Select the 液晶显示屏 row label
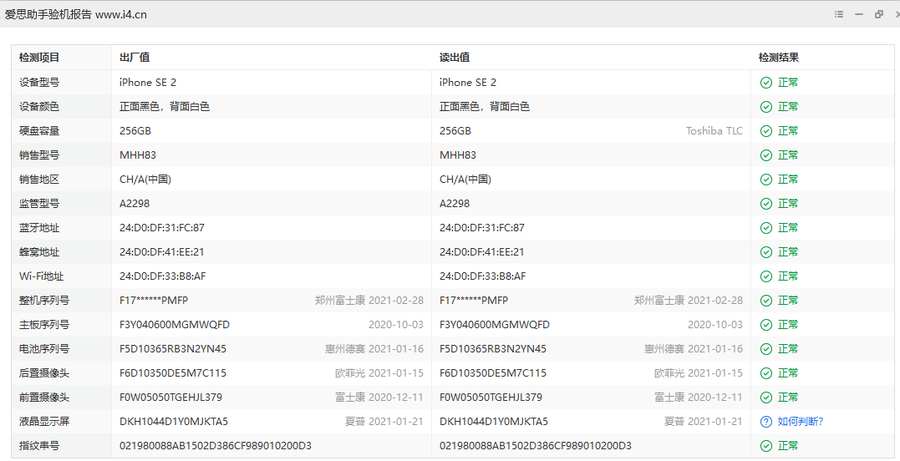This screenshot has width=900, height=461. coord(44,421)
